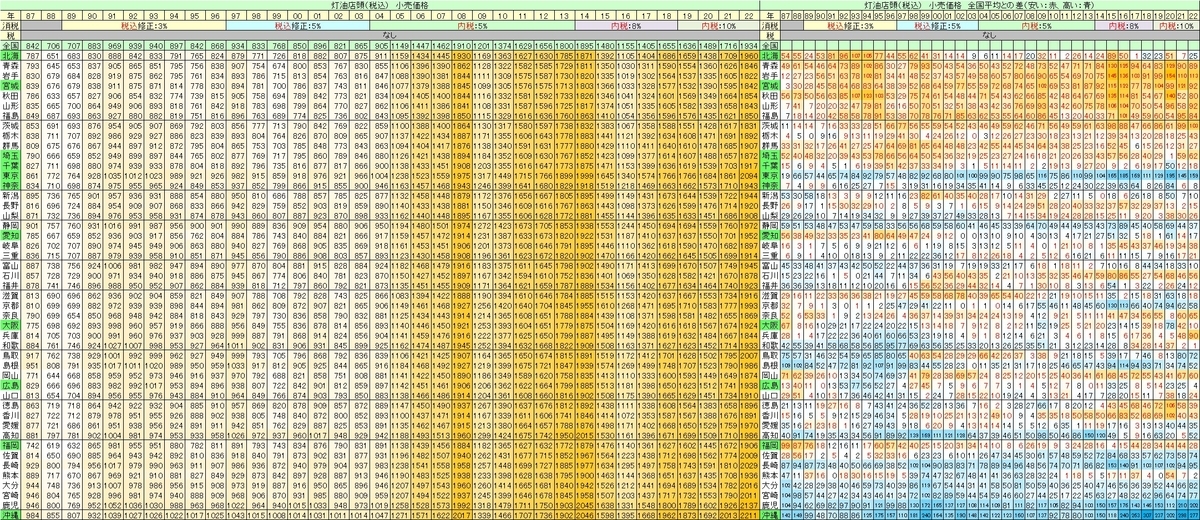Click the 税込修正:3% header in the price table
Viewport: 1200px width, 520px height.
tap(145, 25)
